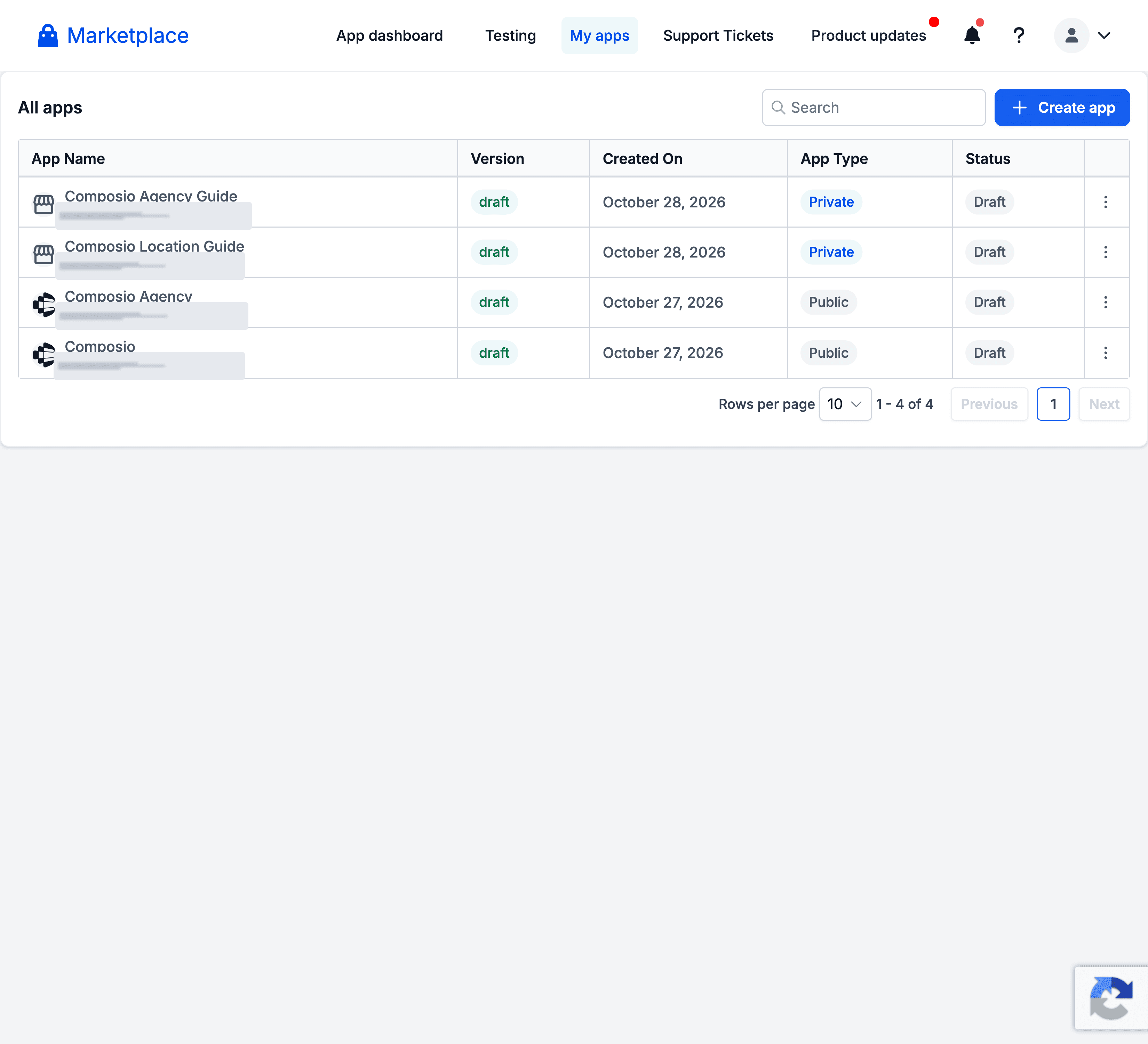Viewport: 1148px width, 1044px height.
Task: Click the Version column header
Action: [497, 158]
